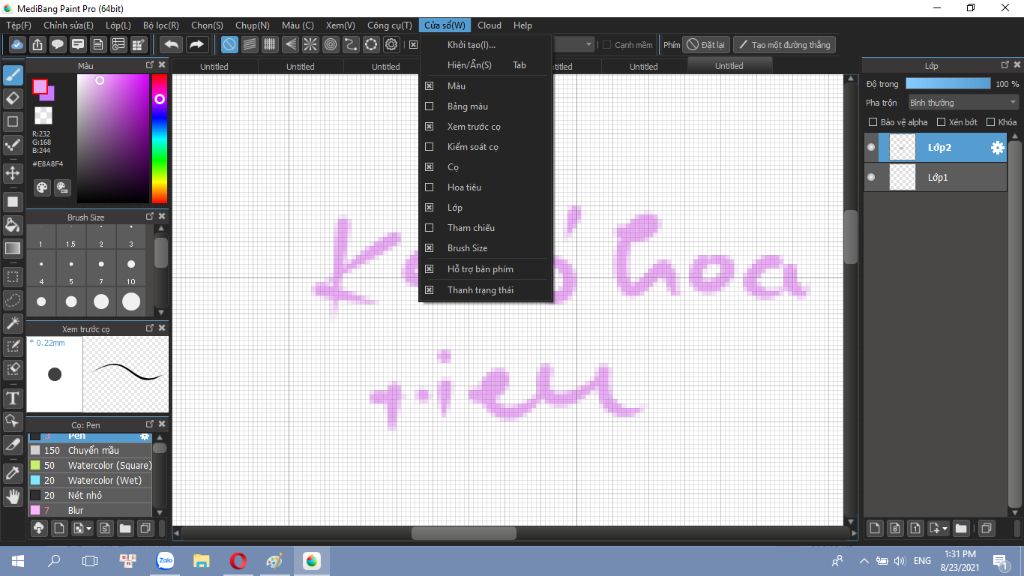Screen dimensions: 1024x576
Task: Enable the concentric circle snap guide
Action: tap(330, 44)
